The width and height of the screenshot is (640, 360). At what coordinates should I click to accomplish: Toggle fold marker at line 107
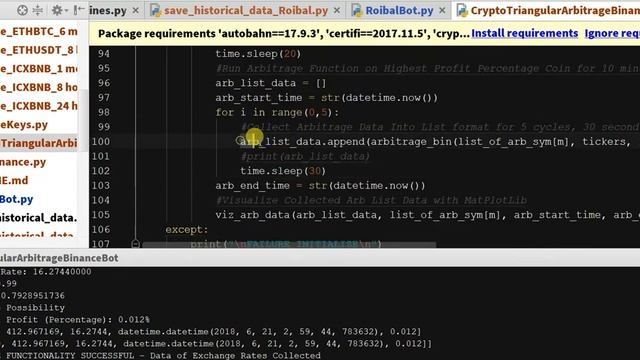(136, 244)
